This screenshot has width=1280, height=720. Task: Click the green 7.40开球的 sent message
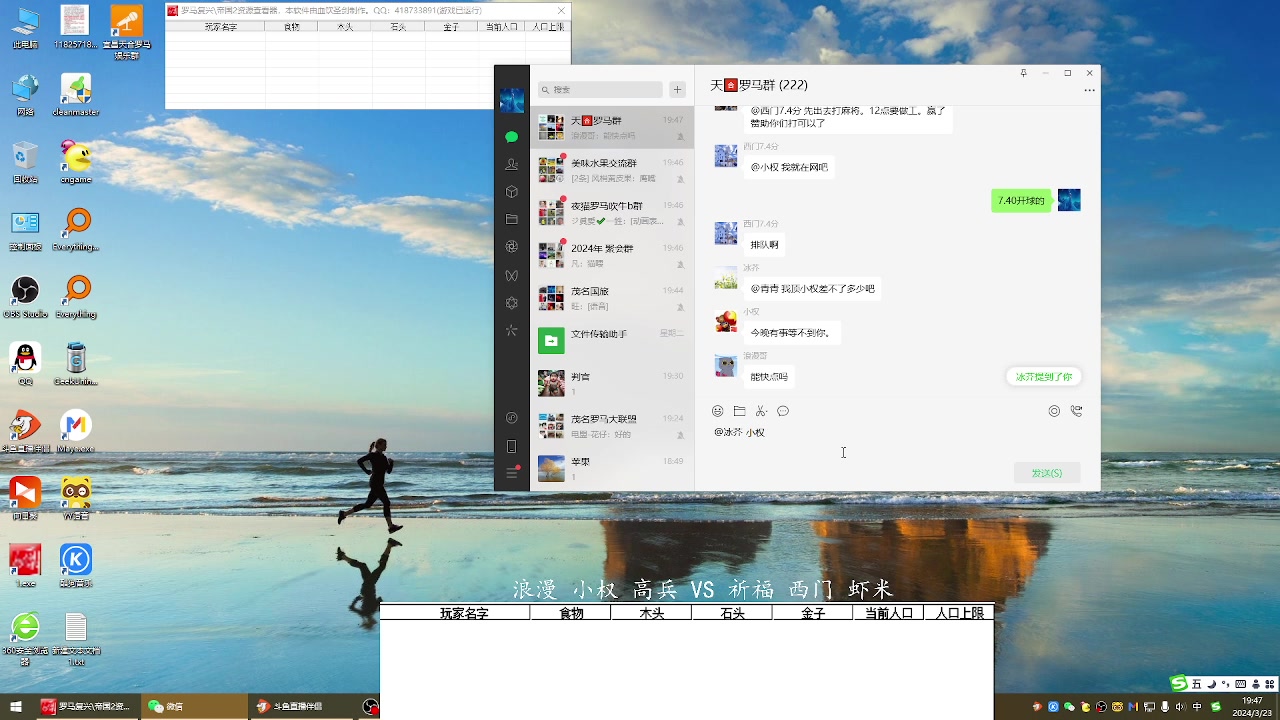1021,201
